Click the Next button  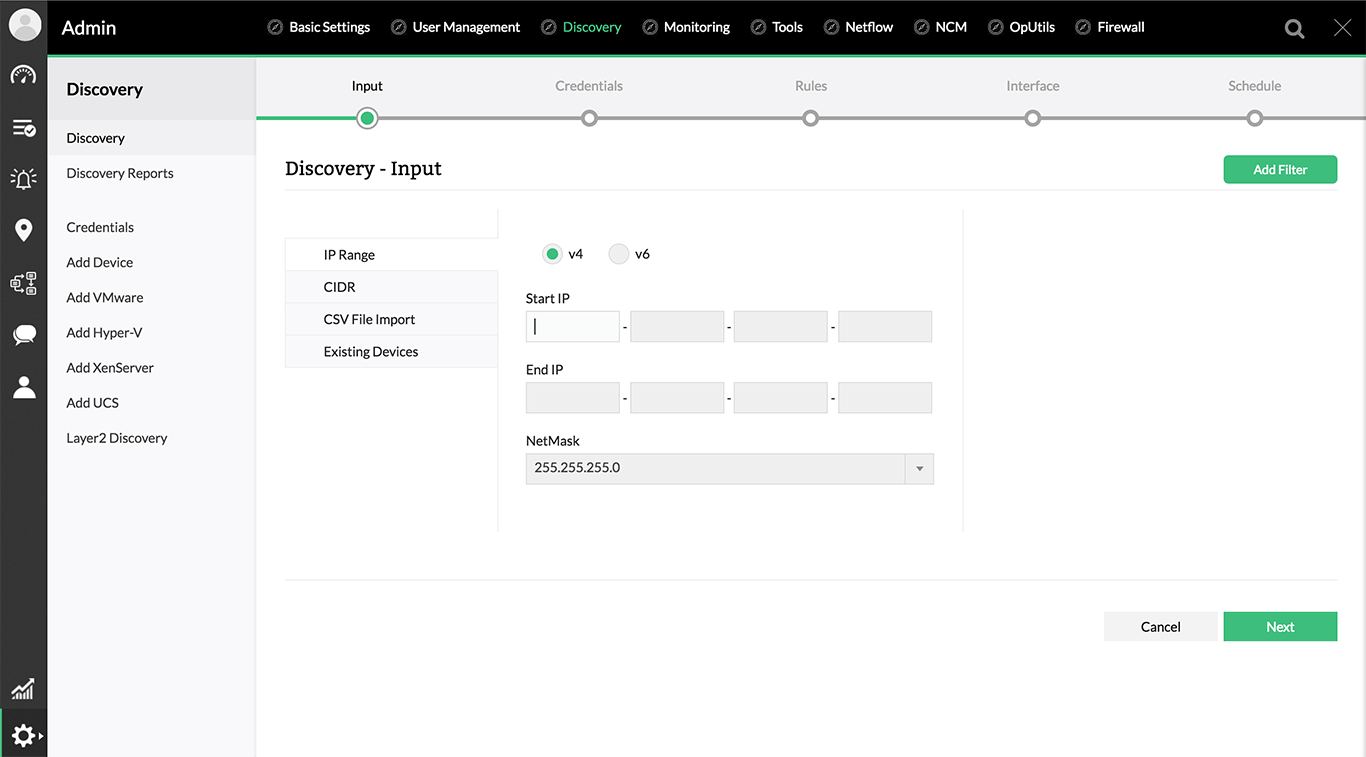point(1280,627)
